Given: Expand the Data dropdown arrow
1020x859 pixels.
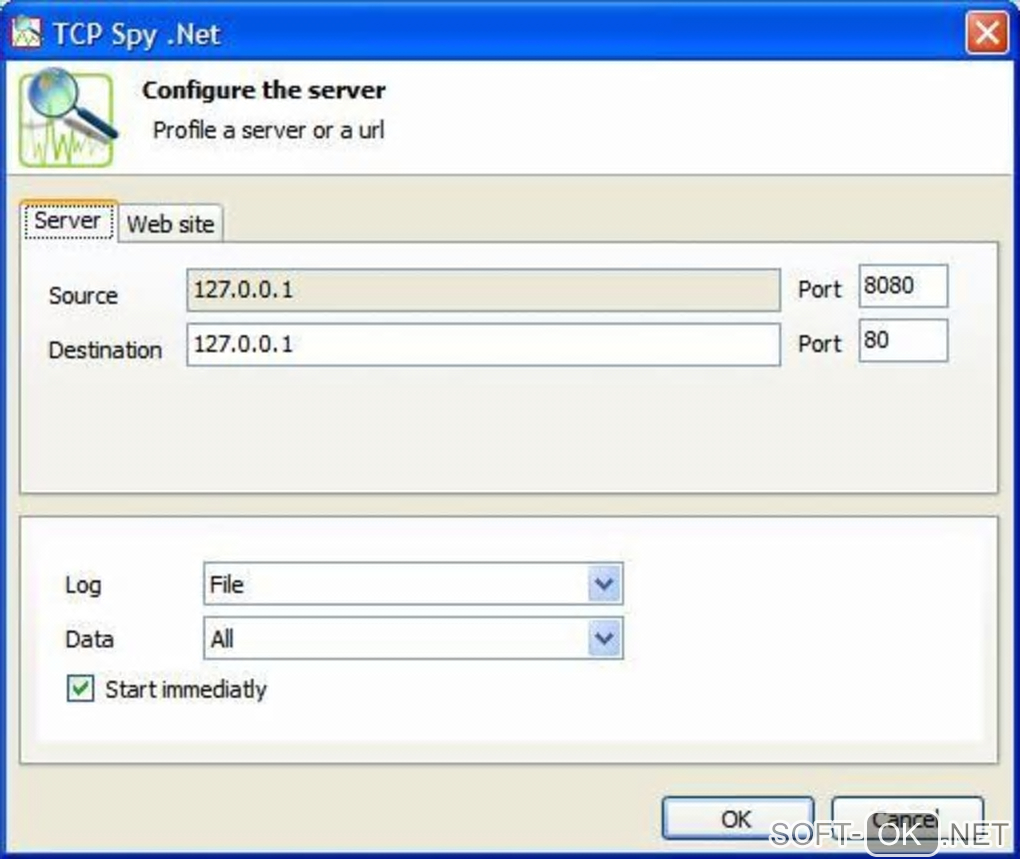Looking at the screenshot, I should click(x=604, y=639).
